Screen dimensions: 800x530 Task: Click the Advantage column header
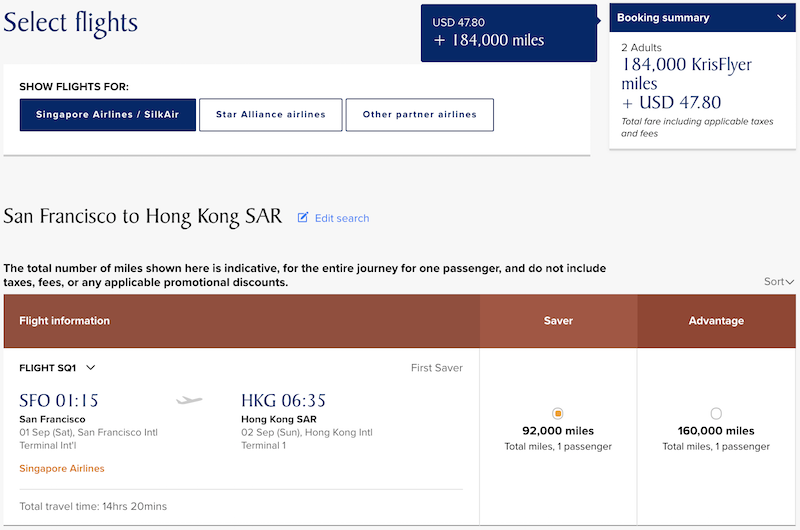tap(716, 321)
